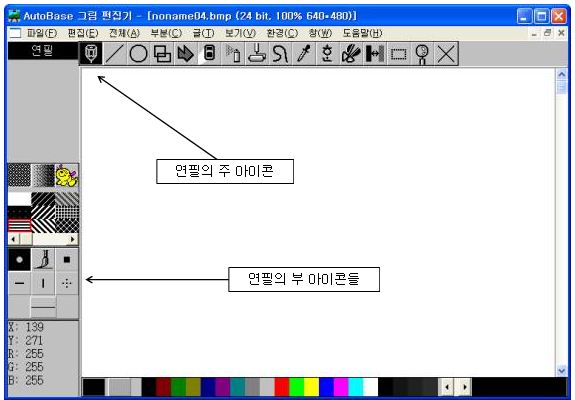Open the 도움말(H) help menu
575x400 pixels.
coord(362,33)
